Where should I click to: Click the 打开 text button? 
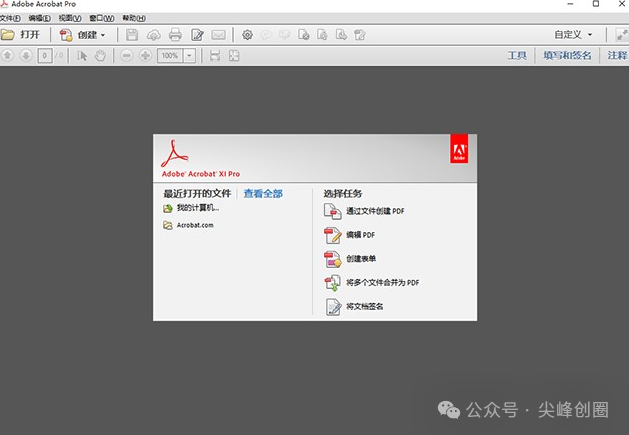(30, 35)
